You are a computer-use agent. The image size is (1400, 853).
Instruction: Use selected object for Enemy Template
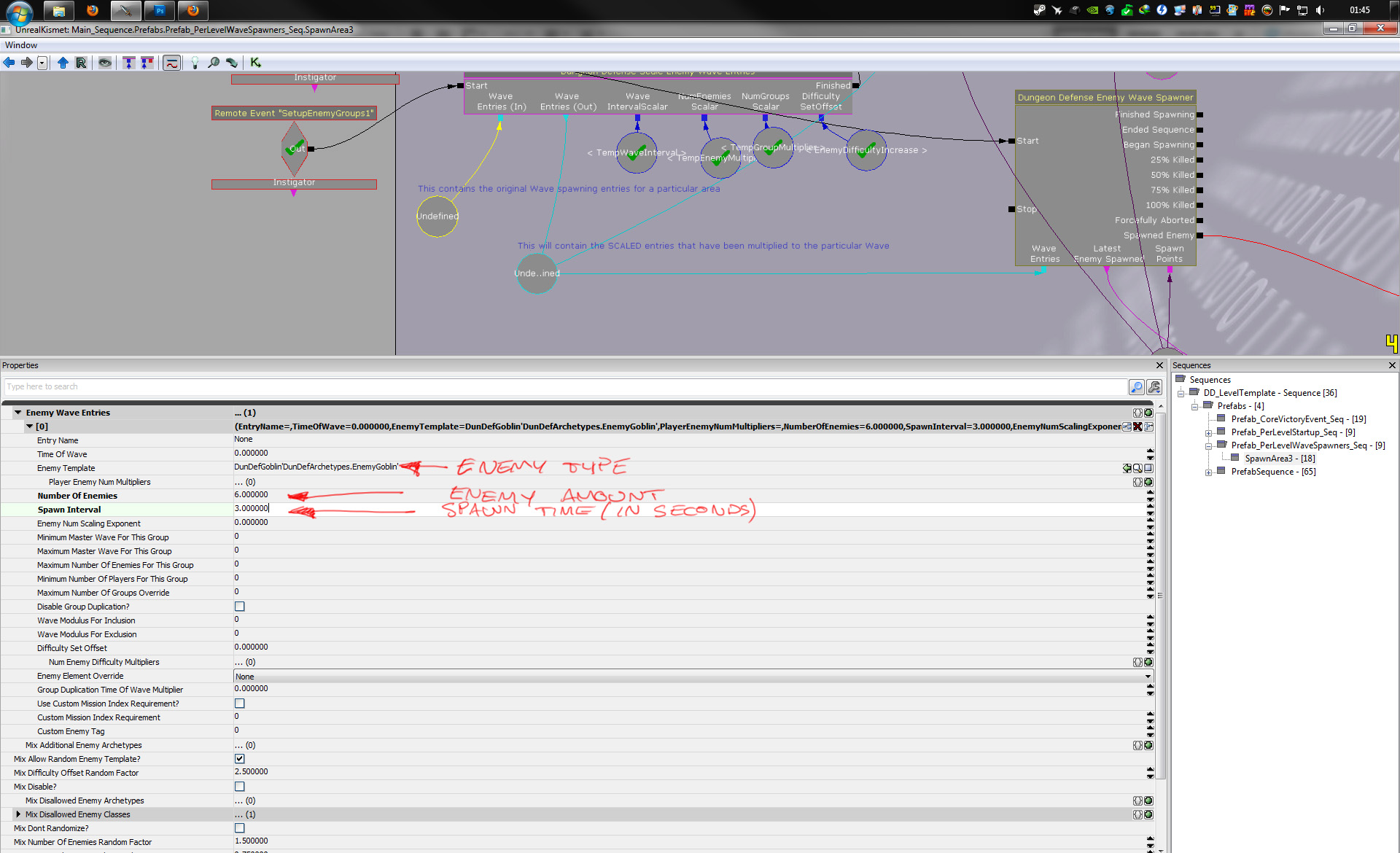(x=1127, y=468)
